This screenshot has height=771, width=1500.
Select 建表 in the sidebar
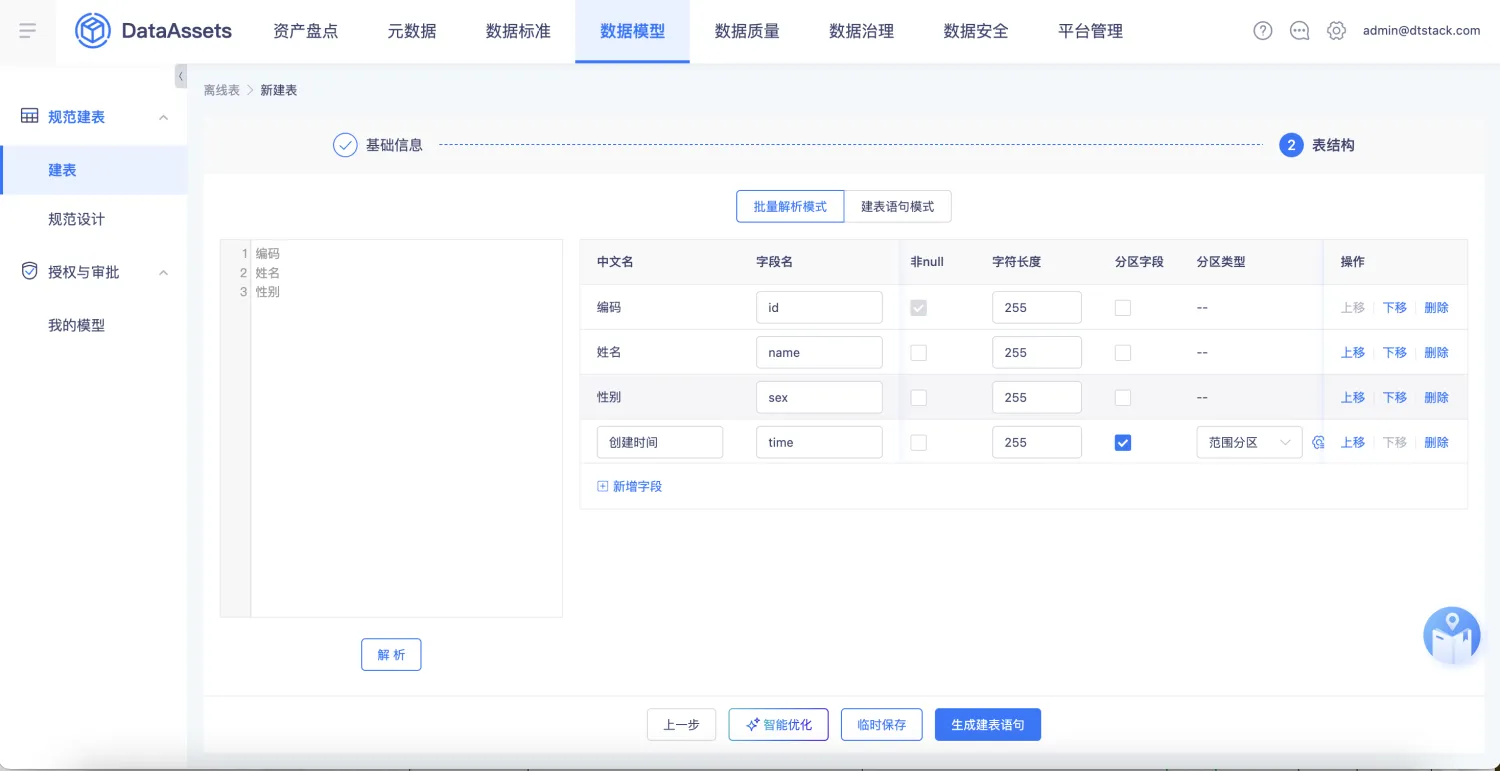click(x=94, y=170)
